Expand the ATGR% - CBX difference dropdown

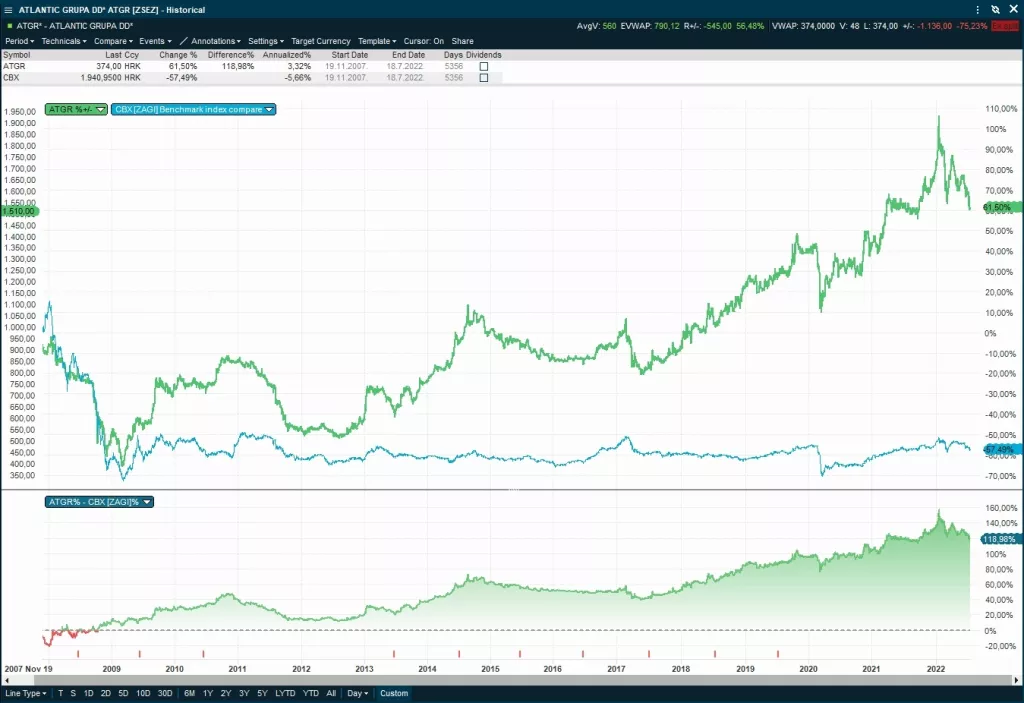pyautogui.click(x=147, y=501)
